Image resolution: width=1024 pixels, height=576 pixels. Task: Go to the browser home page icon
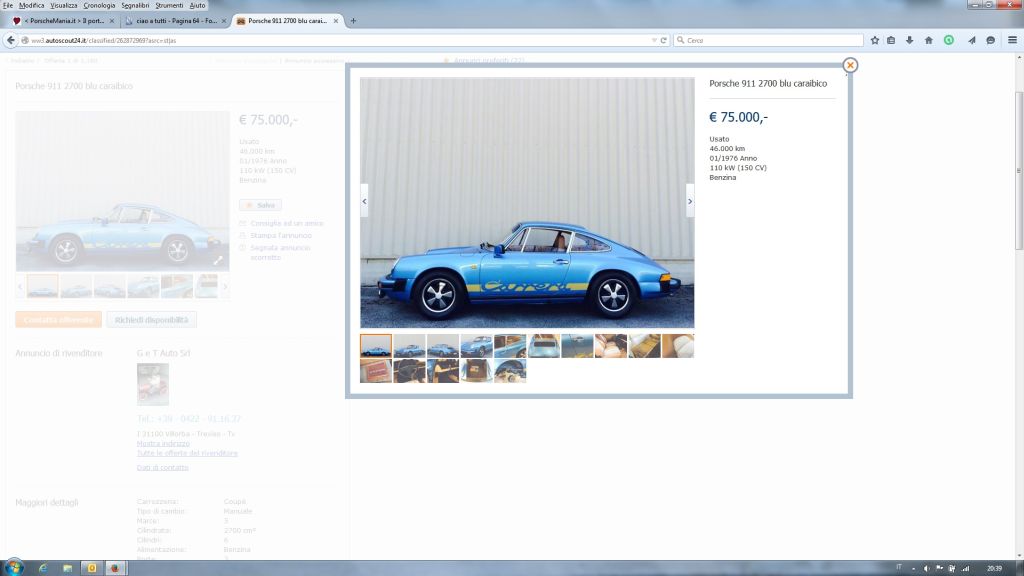click(929, 40)
